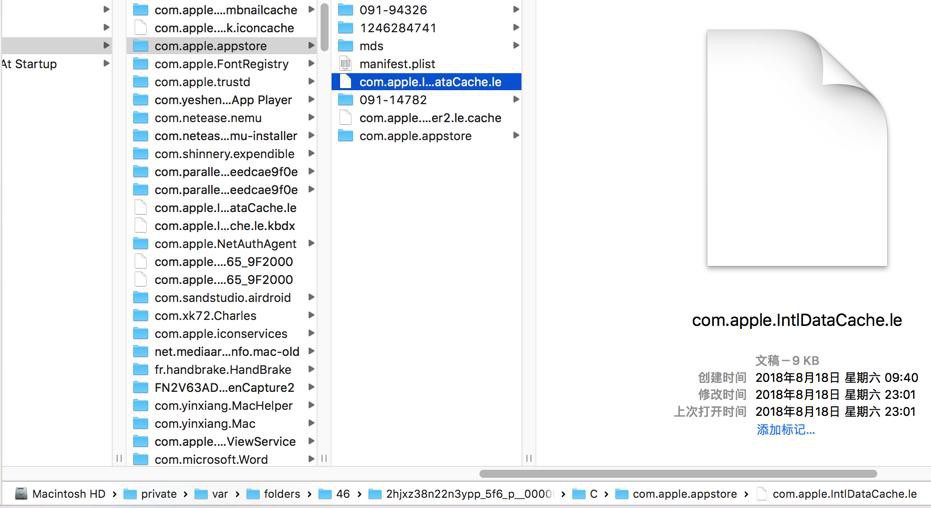931x508 pixels.
Task: Click folder icon of FN2V63AD...enCapture2
Action: 141,388
